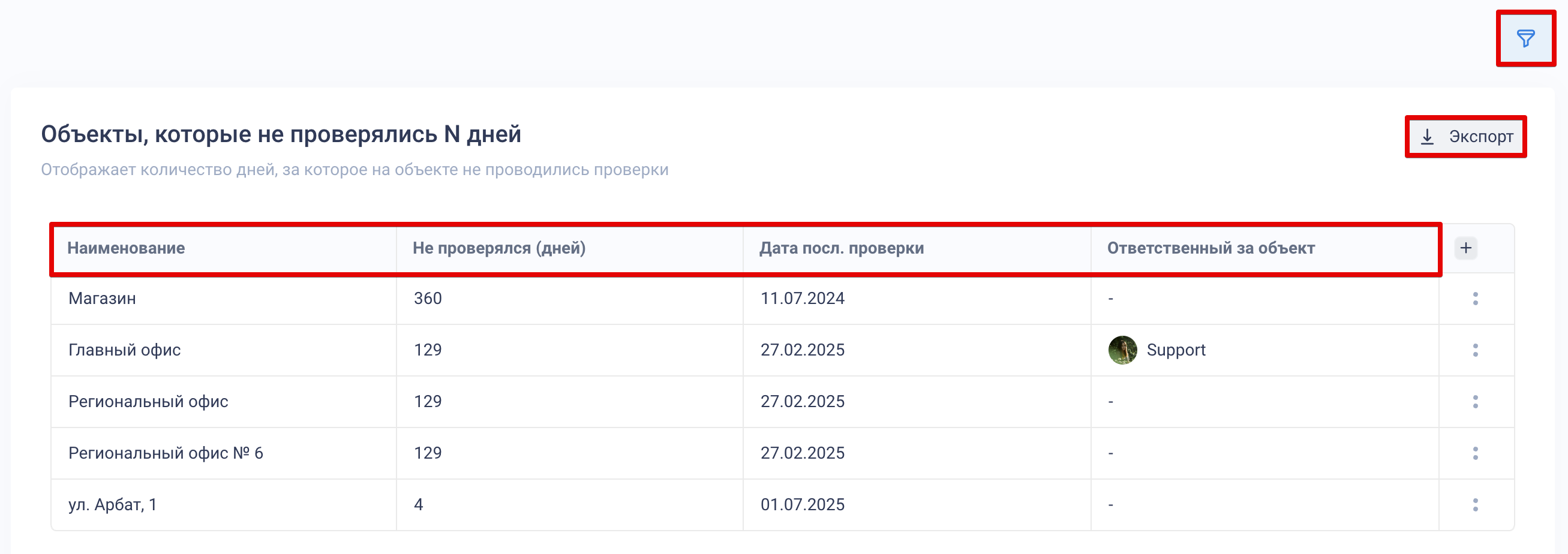1568x554 pixels.
Task: Click the 129 value in Главный офис row
Action: pyautogui.click(x=428, y=350)
